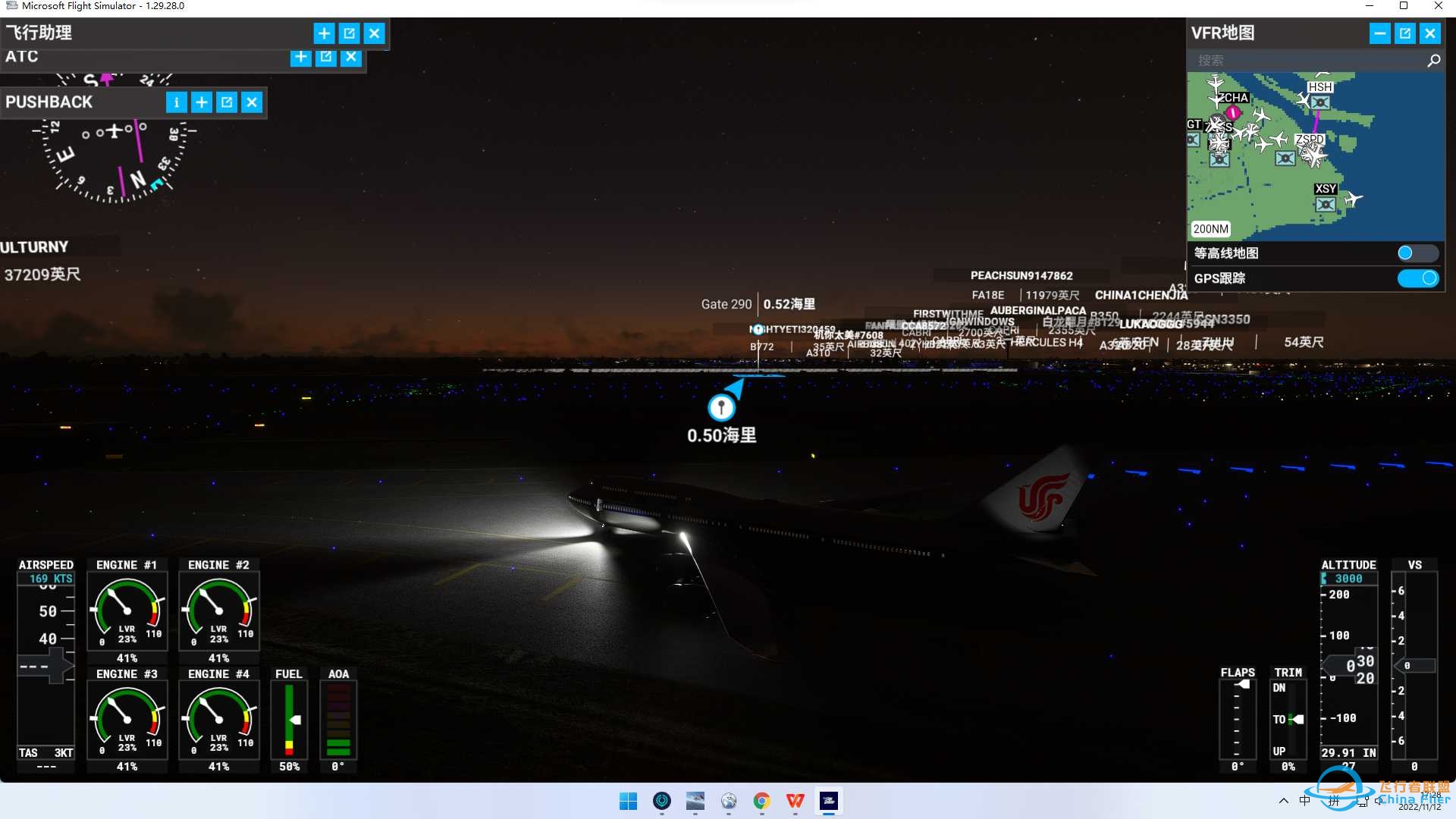Open the PUSHBACK info icon
Viewport: 1456px width, 819px height.
coord(176,102)
